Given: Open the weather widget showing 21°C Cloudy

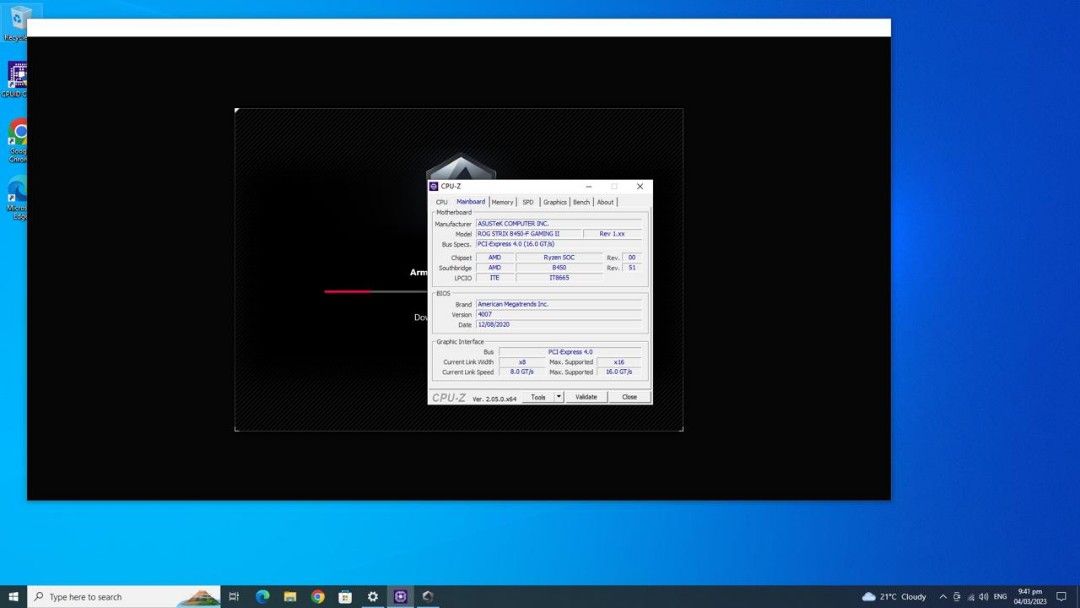Looking at the screenshot, I should tap(894, 596).
